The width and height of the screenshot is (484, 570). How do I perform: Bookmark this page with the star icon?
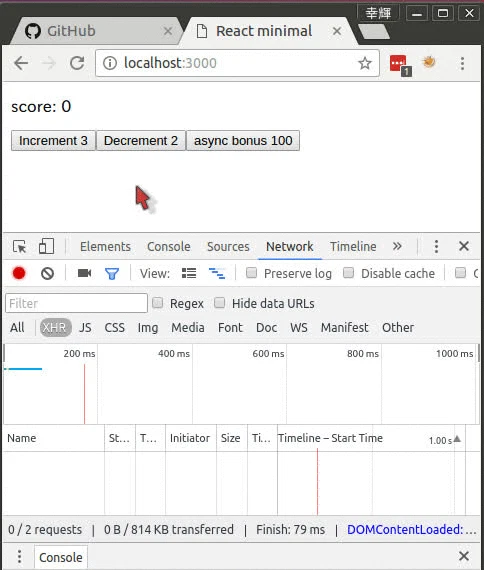pyautogui.click(x=365, y=63)
